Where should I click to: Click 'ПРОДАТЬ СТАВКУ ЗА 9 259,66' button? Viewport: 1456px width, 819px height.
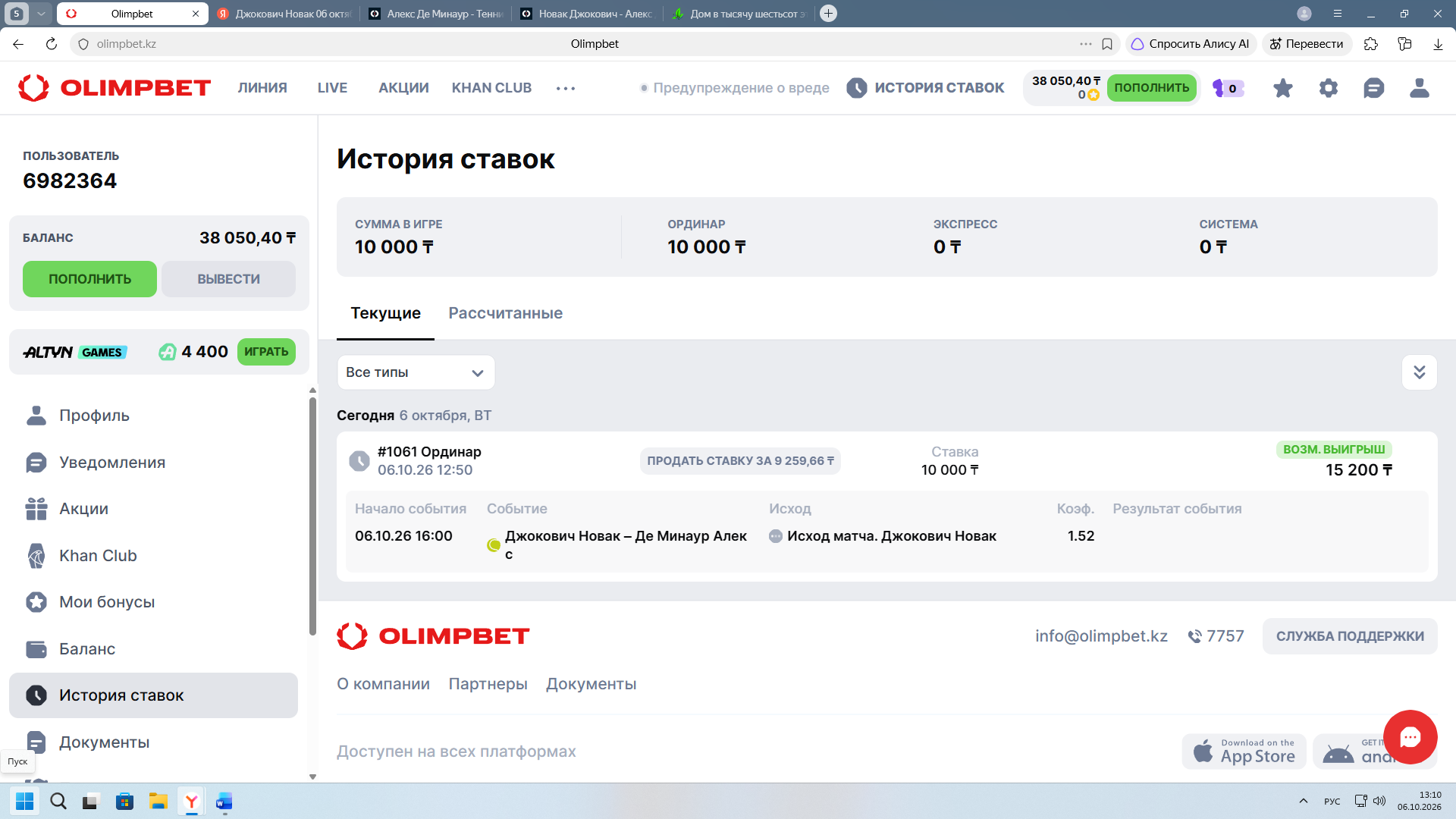click(740, 461)
